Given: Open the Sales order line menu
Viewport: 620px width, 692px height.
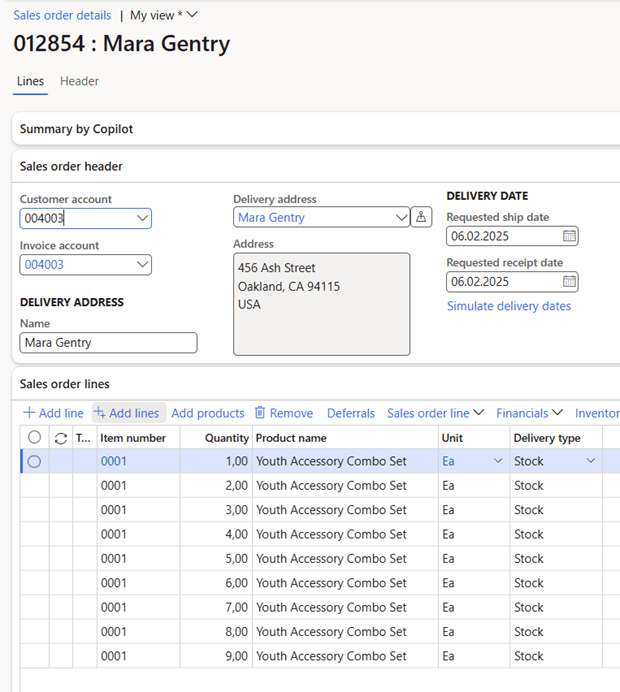Looking at the screenshot, I should click(435, 413).
